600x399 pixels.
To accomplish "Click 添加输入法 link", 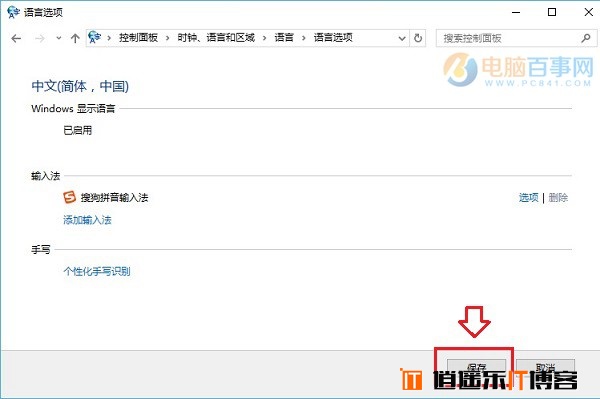I will click(x=87, y=220).
